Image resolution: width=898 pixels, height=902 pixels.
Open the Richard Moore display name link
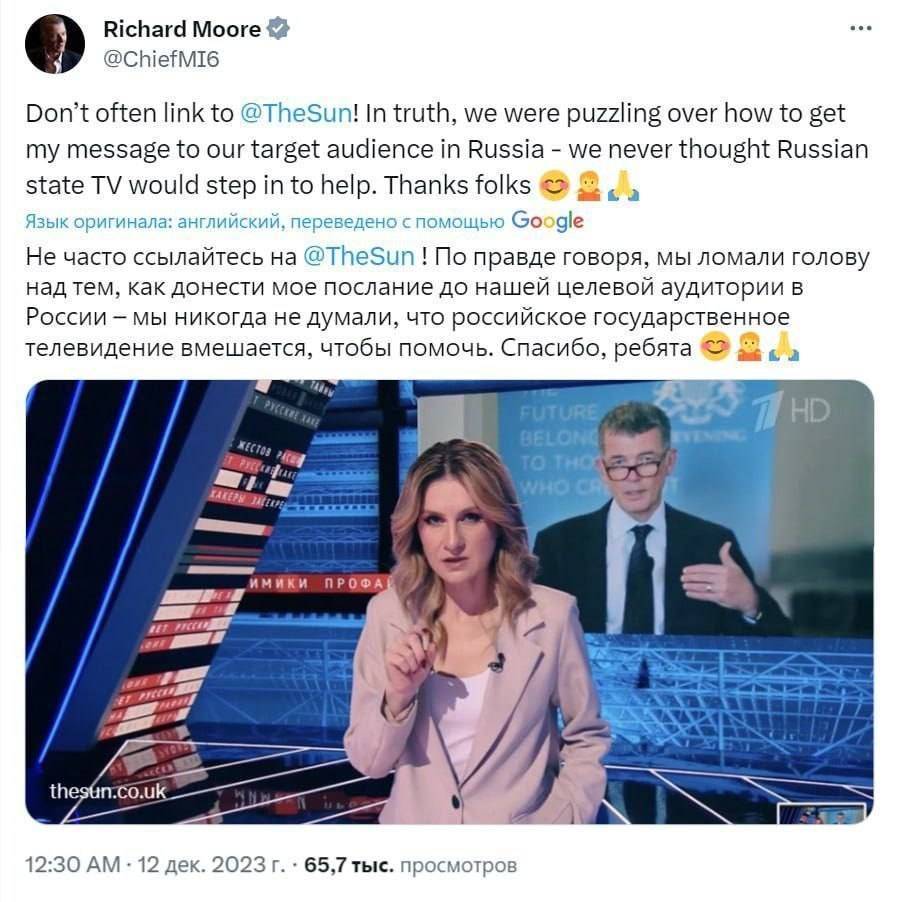coord(182,29)
